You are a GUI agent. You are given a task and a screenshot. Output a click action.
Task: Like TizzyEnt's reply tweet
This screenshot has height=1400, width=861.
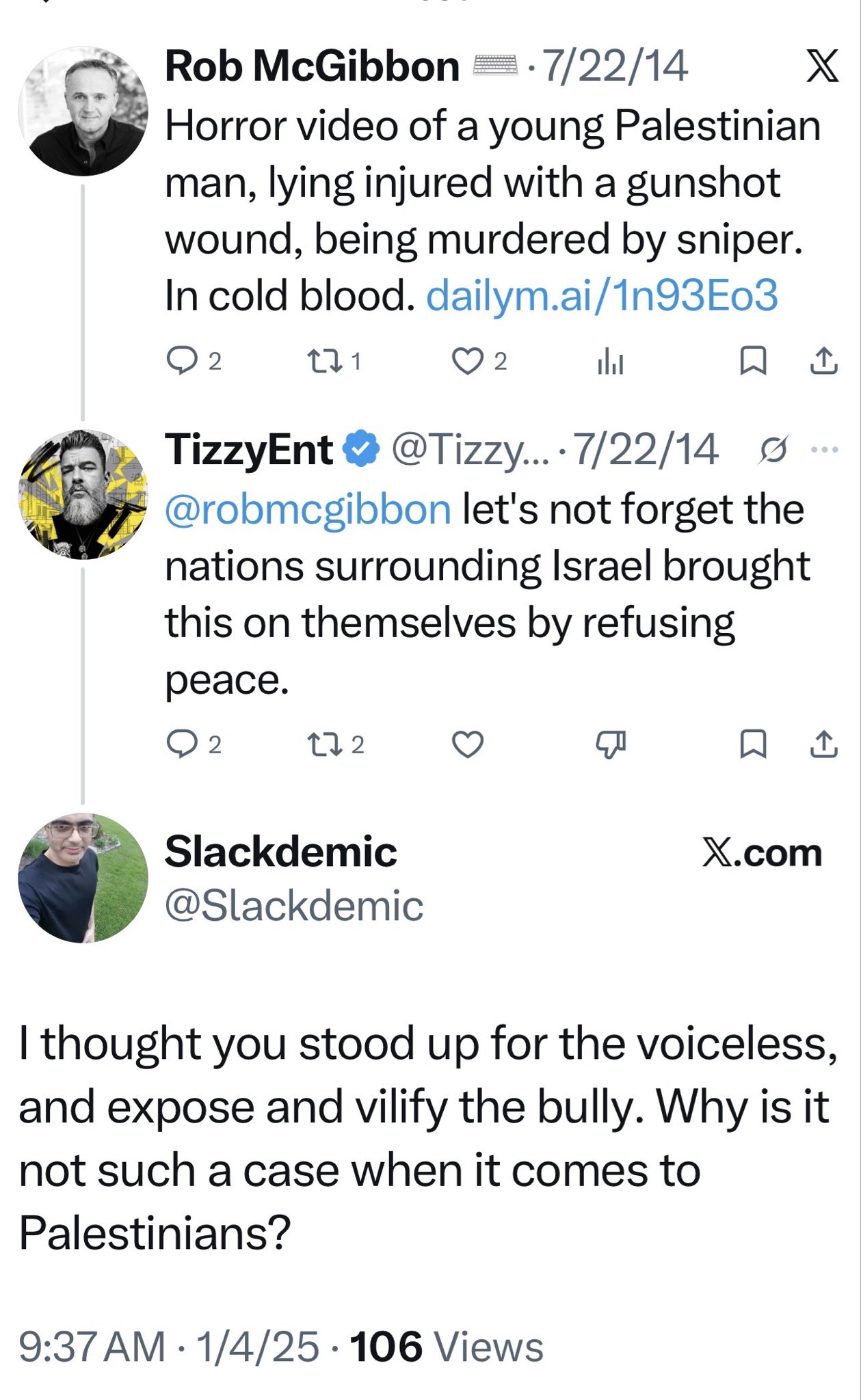pyautogui.click(x=468, y=744)
